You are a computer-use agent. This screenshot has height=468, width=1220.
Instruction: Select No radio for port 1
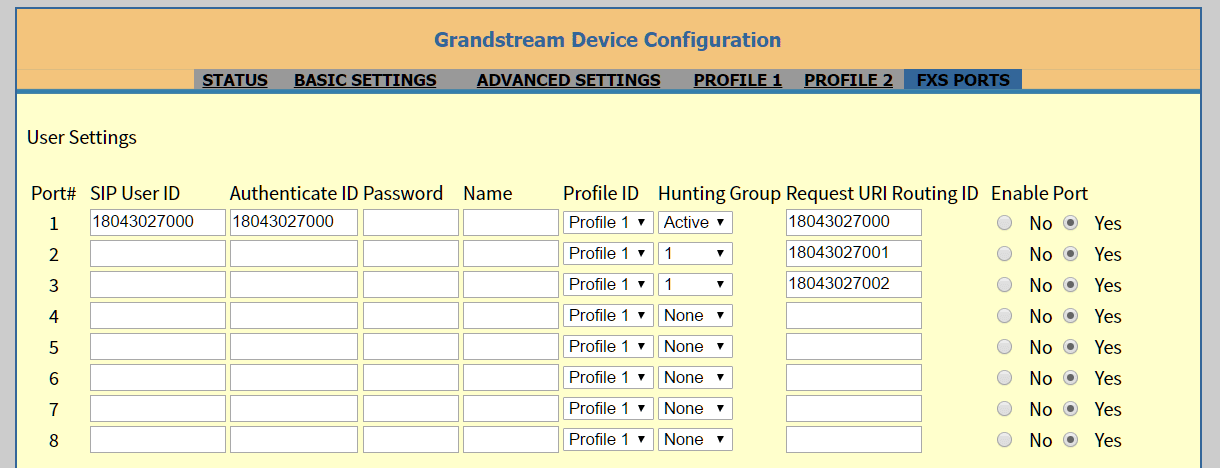coord(1005,222)
